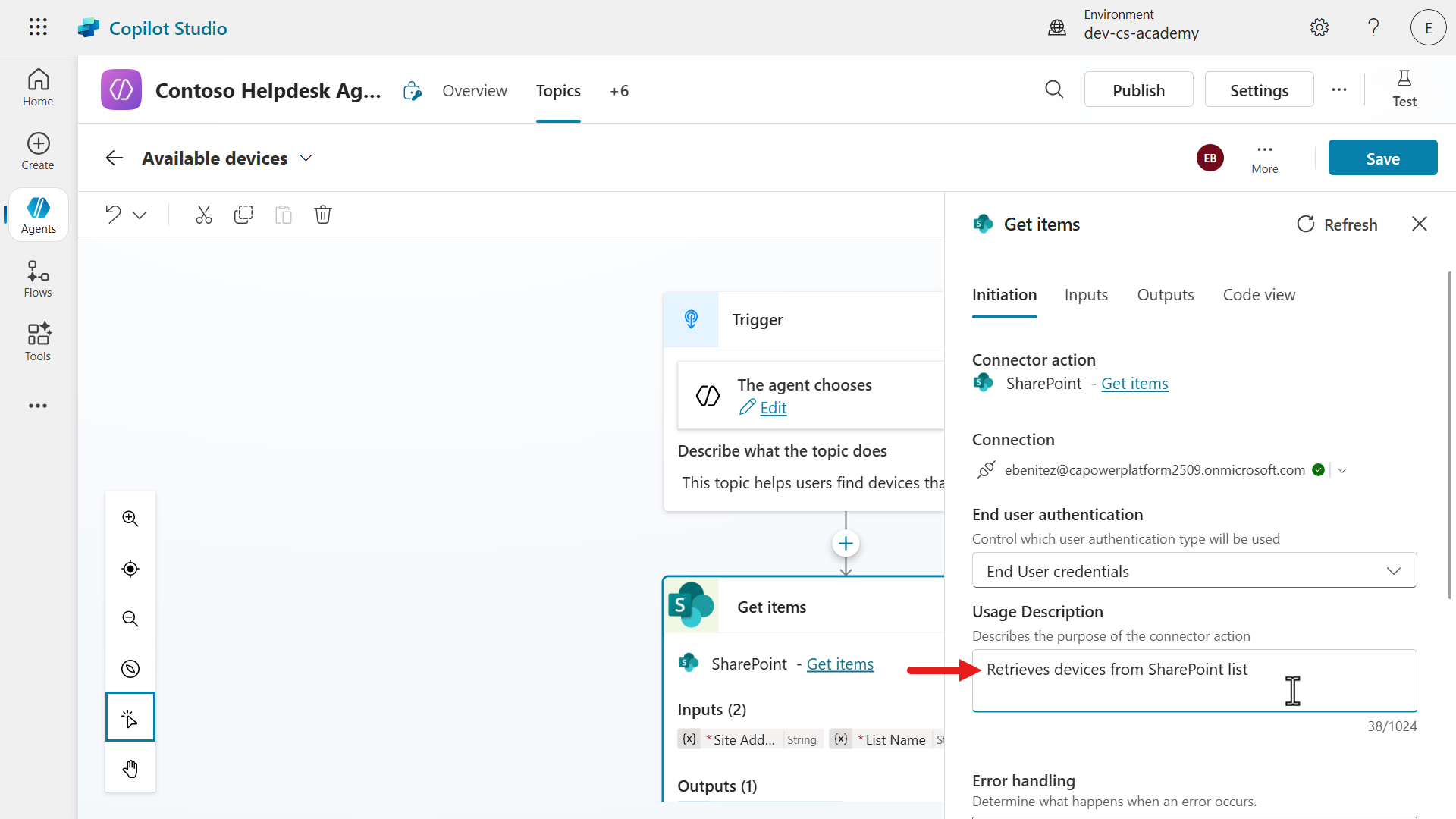Click the zoom out canvas icon
Screen dimensions: 1456x819
[130, 619]
